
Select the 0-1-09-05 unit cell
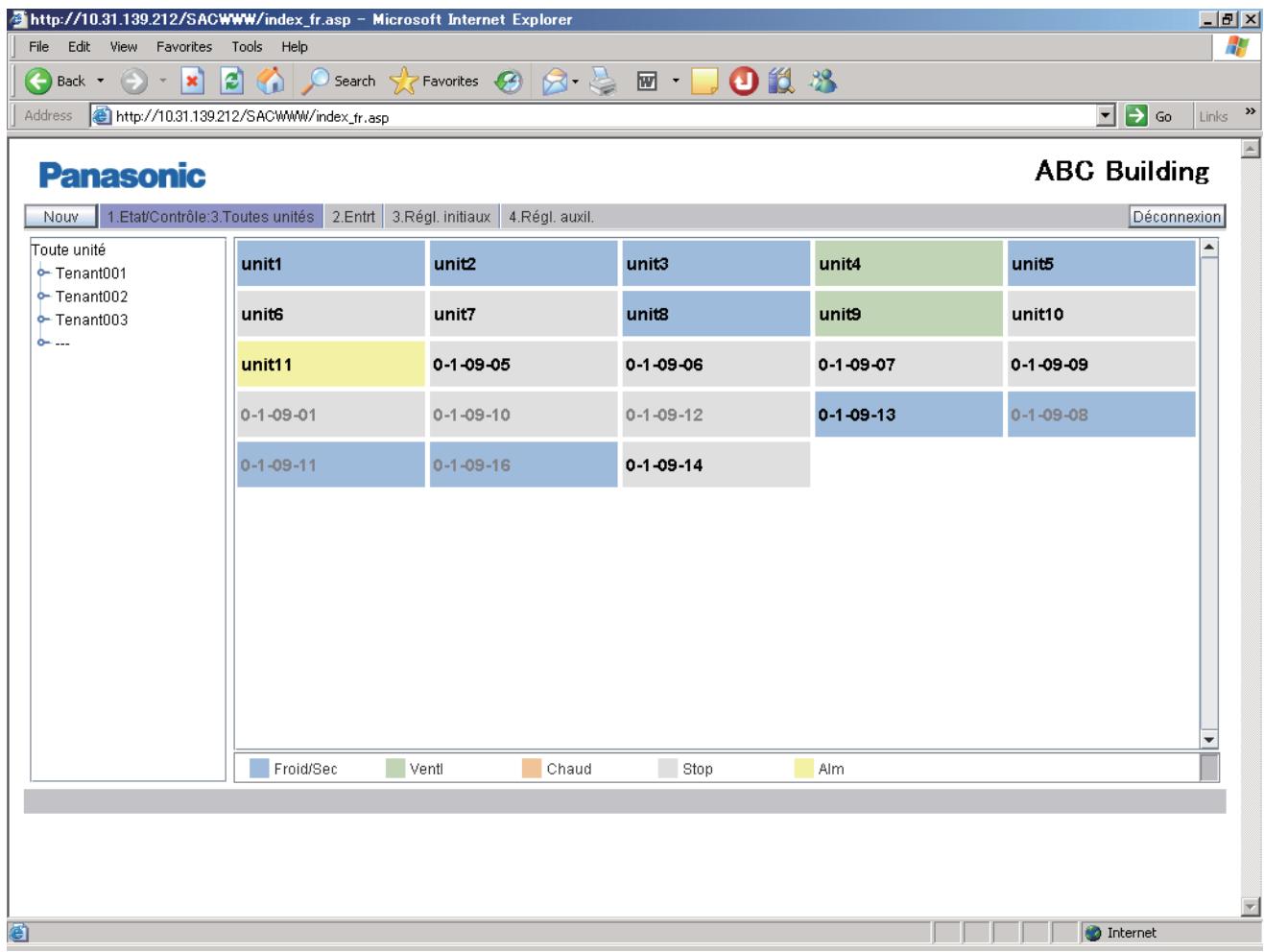click(523, 365)
